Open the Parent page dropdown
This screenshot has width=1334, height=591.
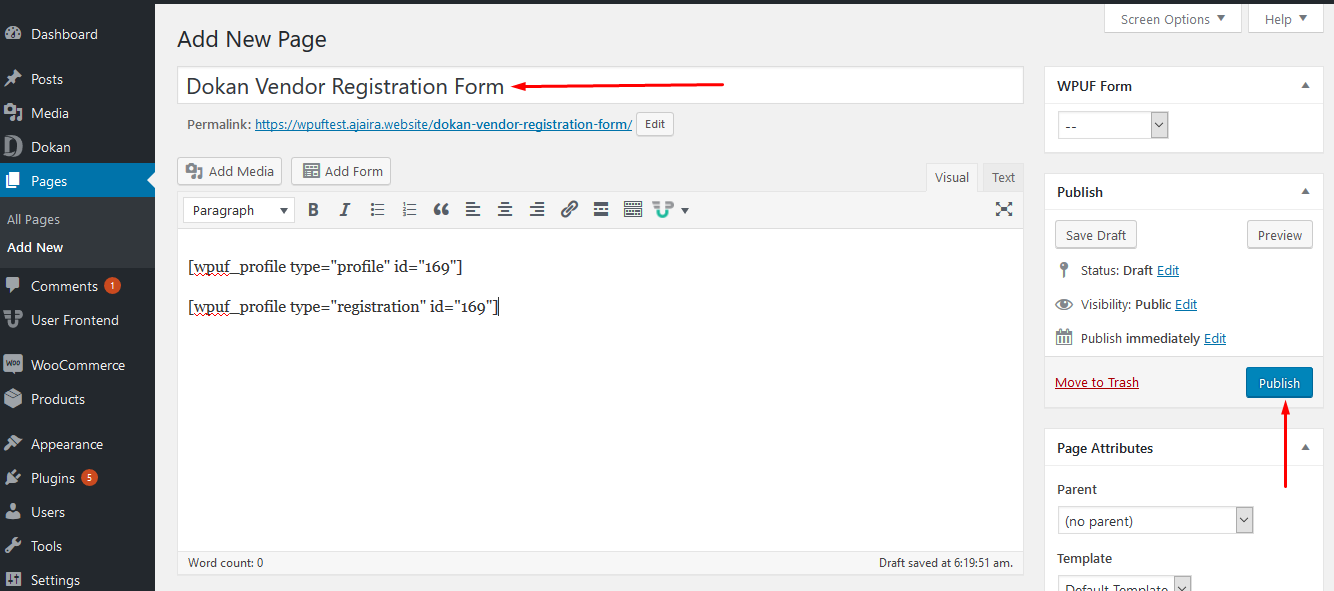point(1155,521)
